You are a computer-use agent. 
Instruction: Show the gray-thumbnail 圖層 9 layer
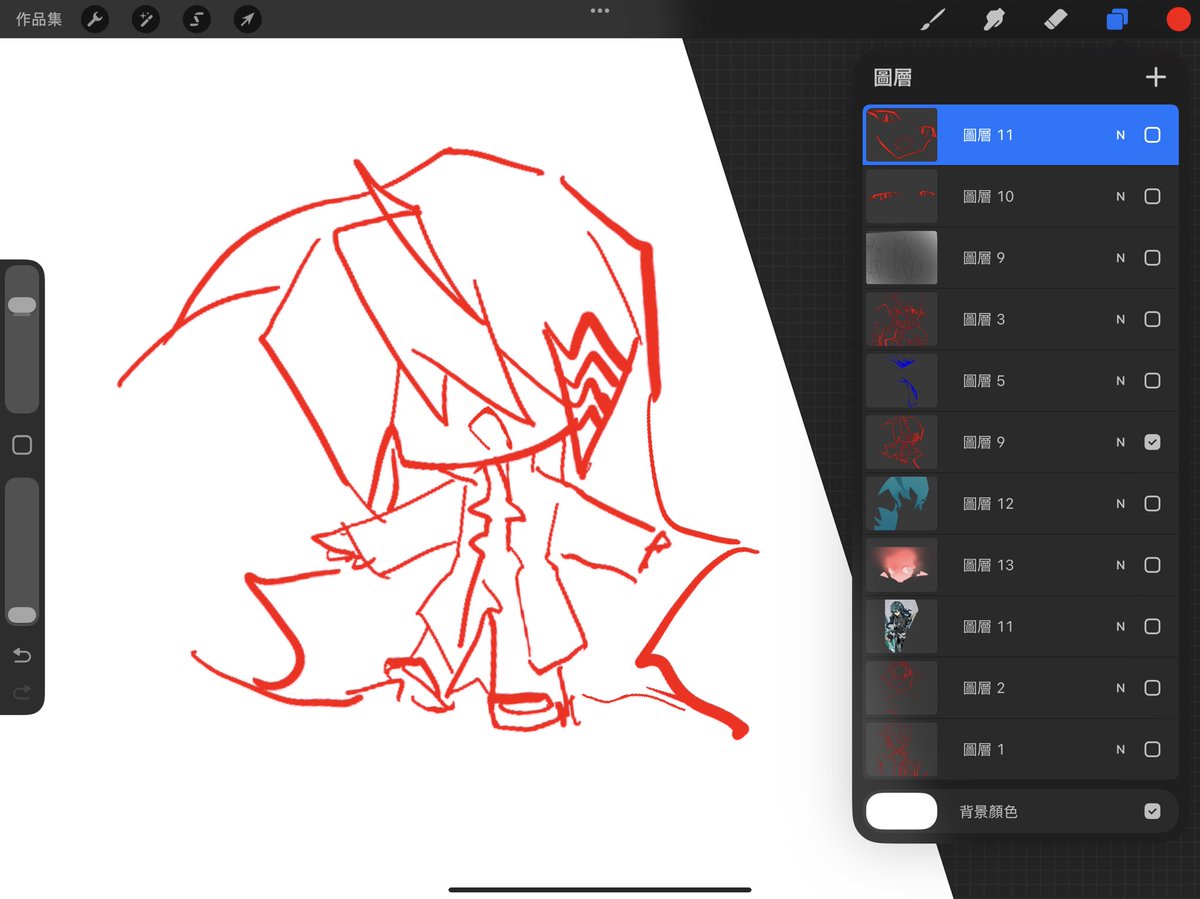1152,258
